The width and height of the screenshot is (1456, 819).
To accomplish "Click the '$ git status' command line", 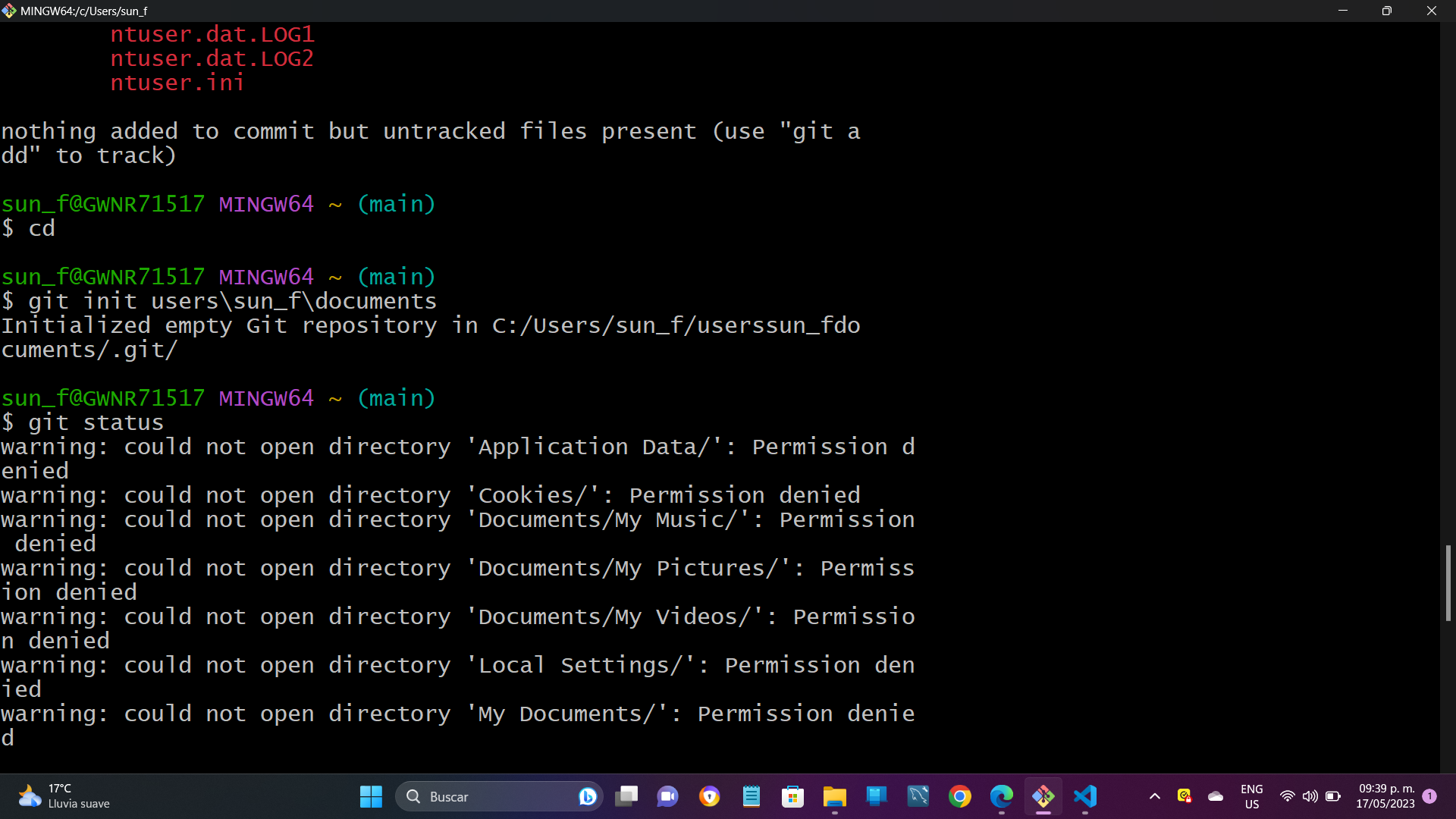I will [83, 422].
